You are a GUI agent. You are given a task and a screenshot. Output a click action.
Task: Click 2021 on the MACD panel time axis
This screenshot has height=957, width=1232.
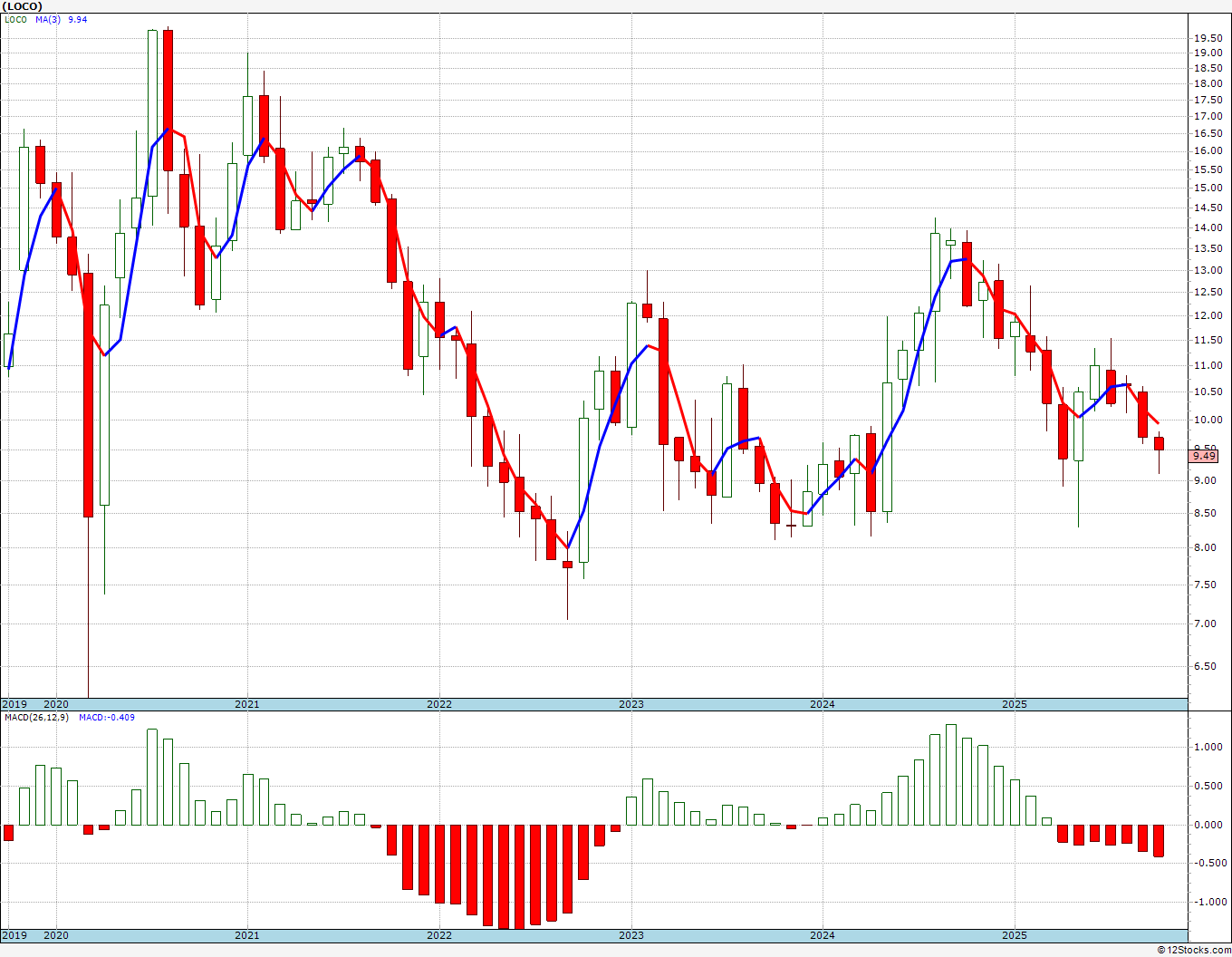tap(247, 935)
